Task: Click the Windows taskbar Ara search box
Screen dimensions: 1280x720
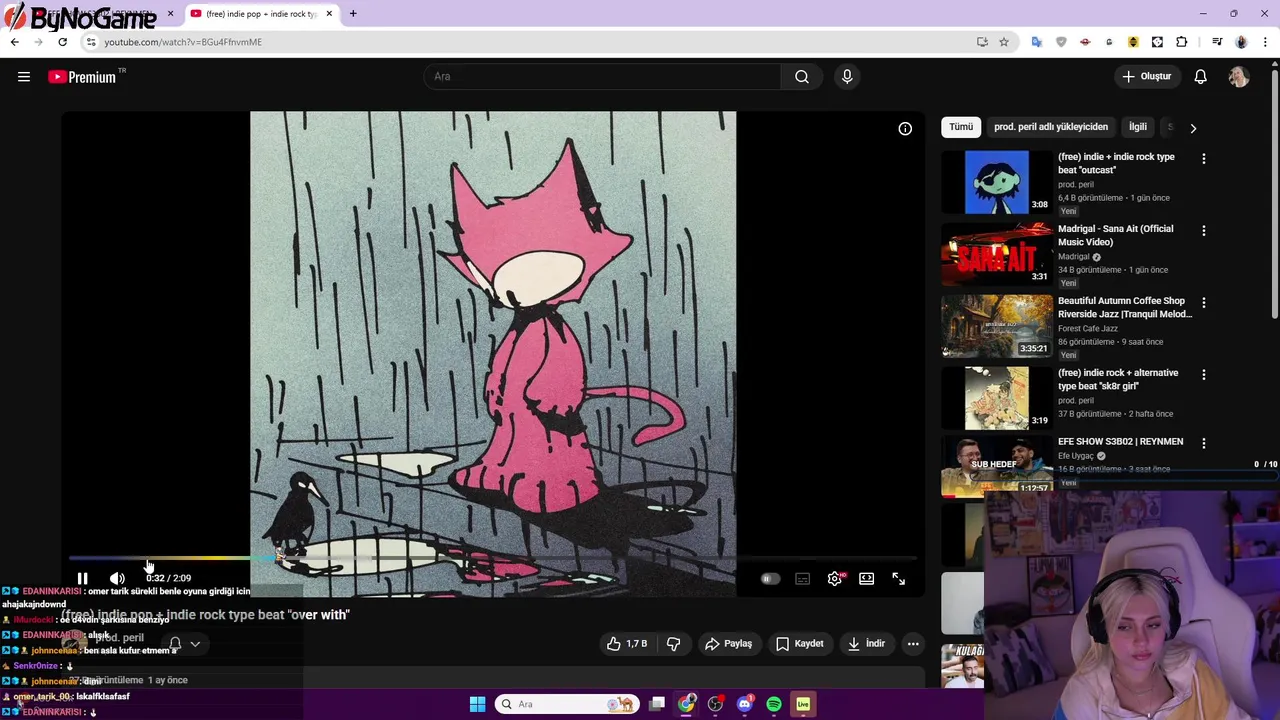Action: tap(567, 704)
